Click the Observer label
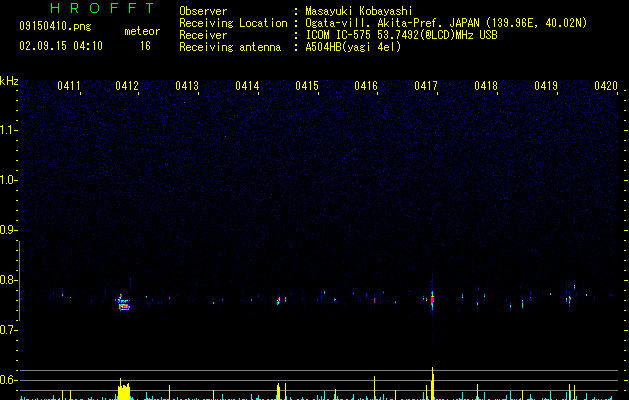 click(203, 11)
